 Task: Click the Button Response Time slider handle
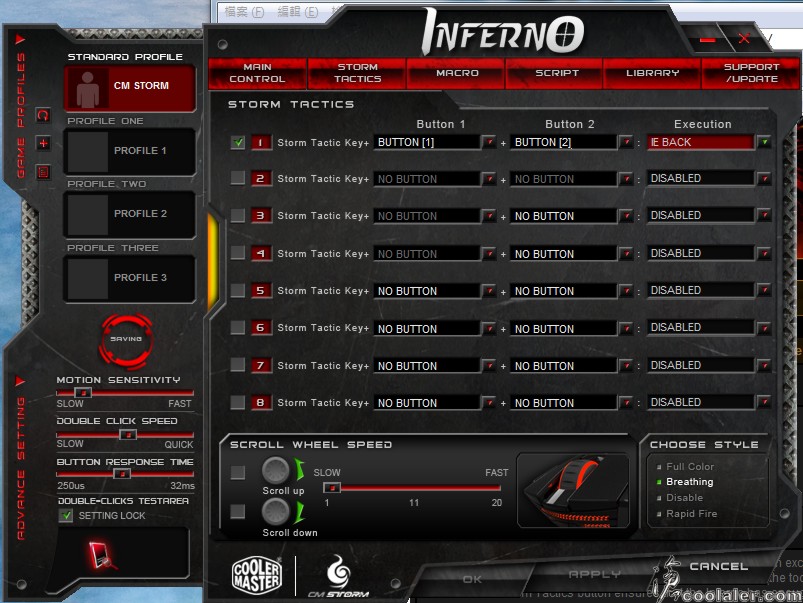click(122, 474)
